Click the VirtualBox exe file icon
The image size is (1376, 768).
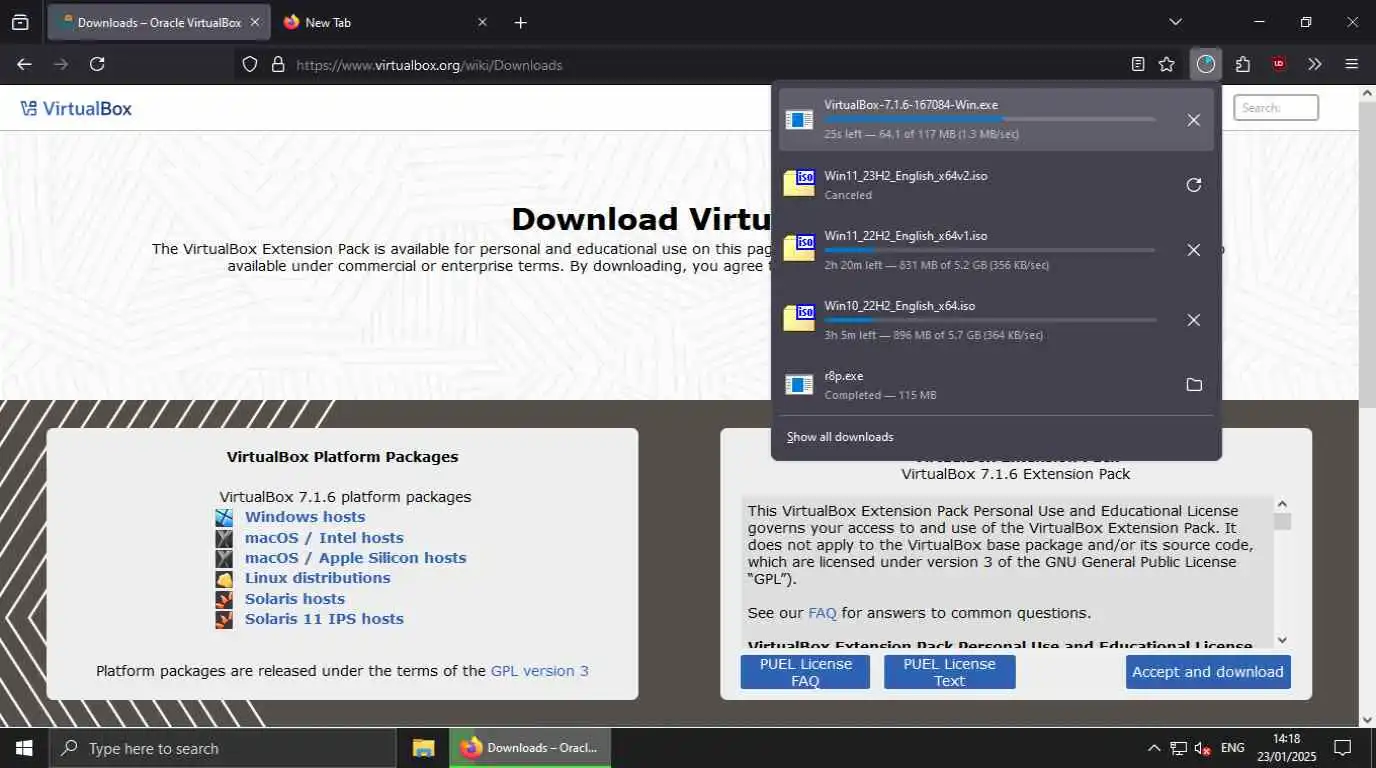(799, 120)
